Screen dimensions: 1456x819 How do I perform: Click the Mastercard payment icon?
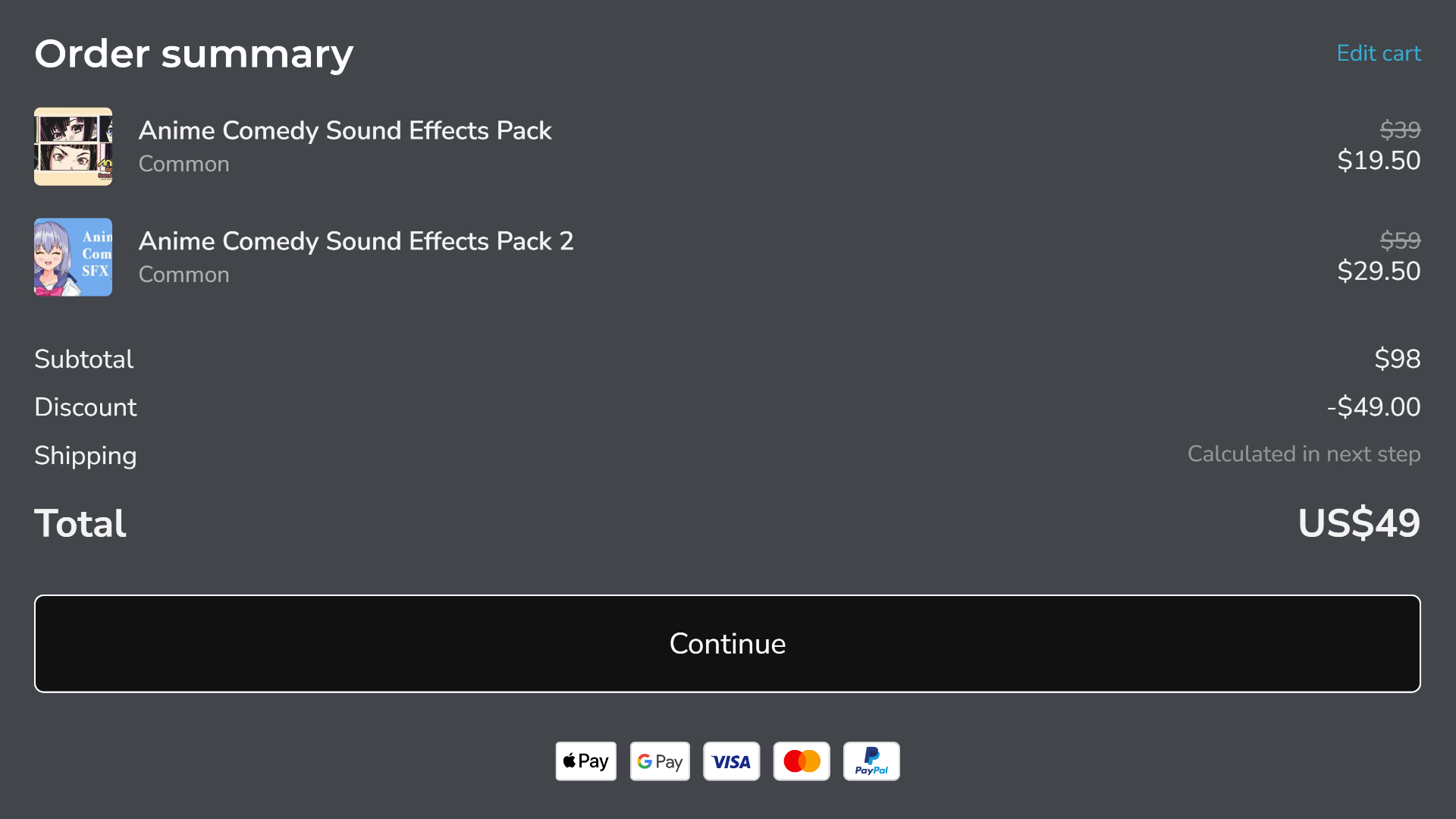click(x=802, y=761)
